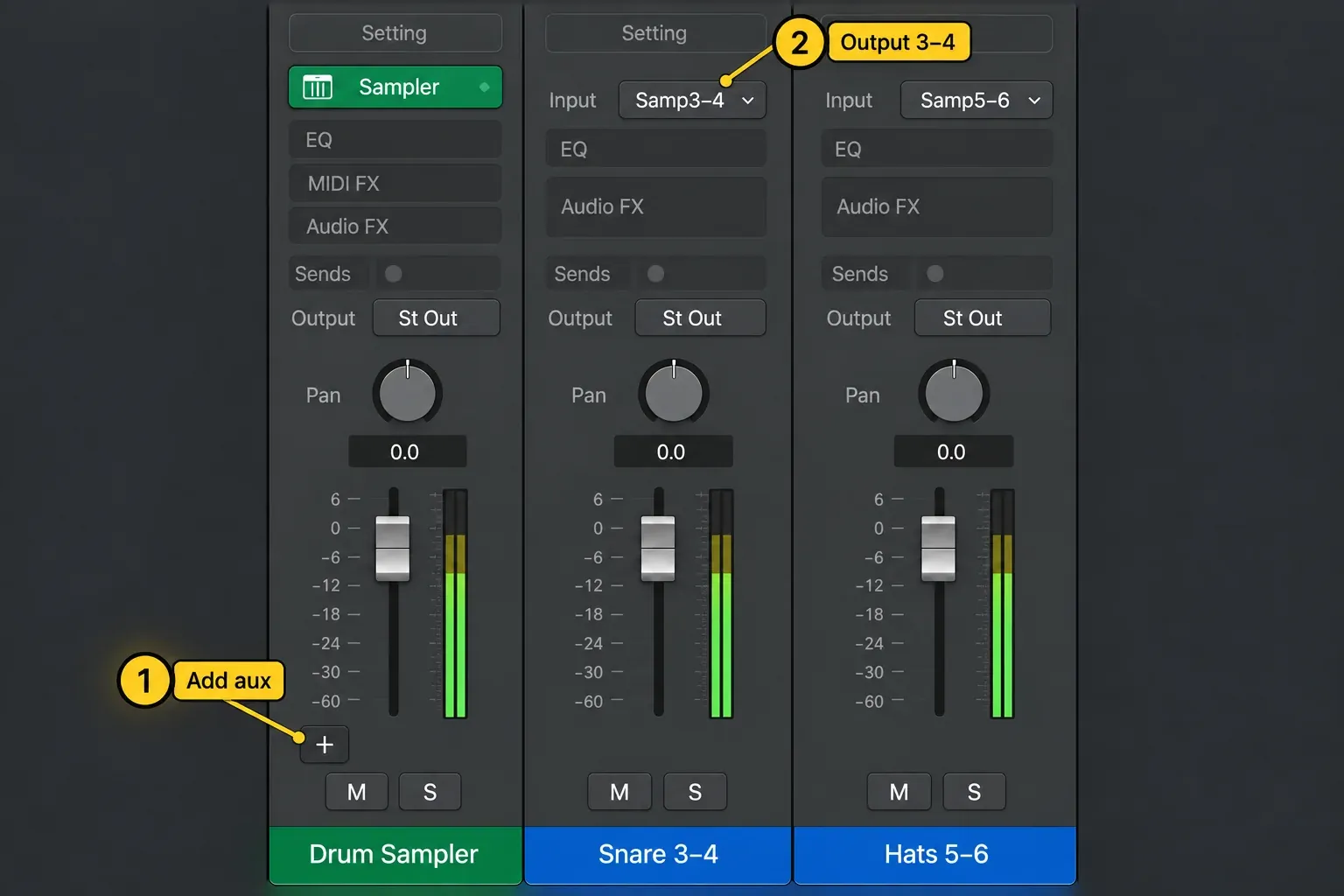Open Hats 5–6 St Out output menu

click(x=983, y=318)
